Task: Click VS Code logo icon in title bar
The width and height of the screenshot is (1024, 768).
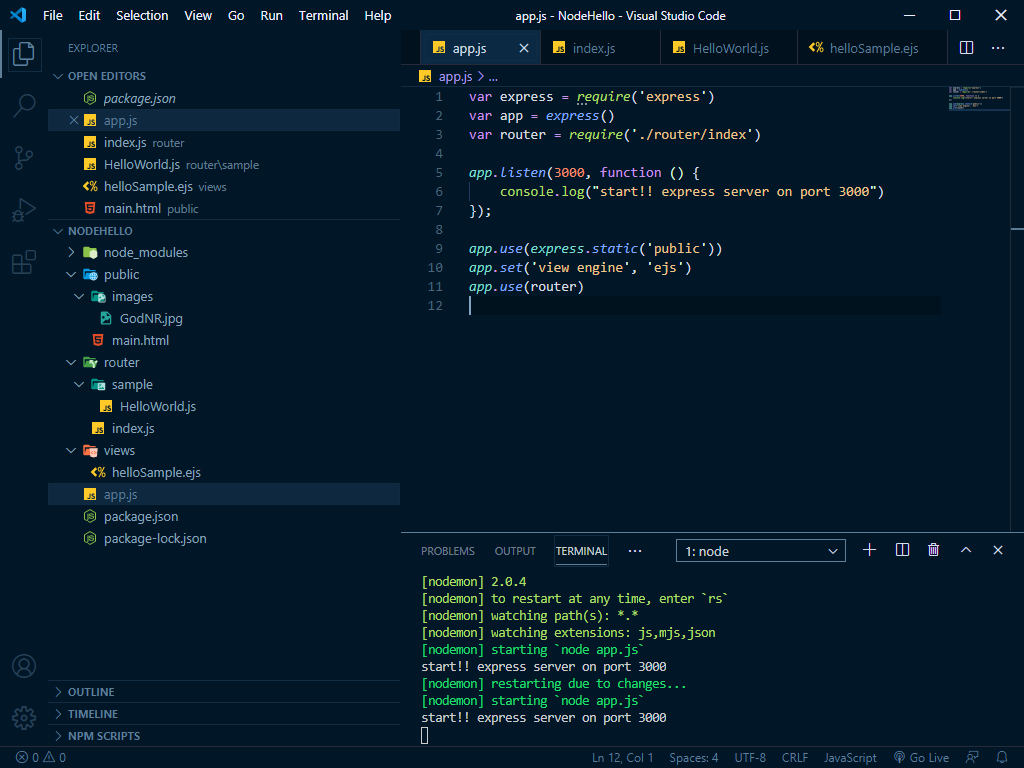Action: pos(18,15)
